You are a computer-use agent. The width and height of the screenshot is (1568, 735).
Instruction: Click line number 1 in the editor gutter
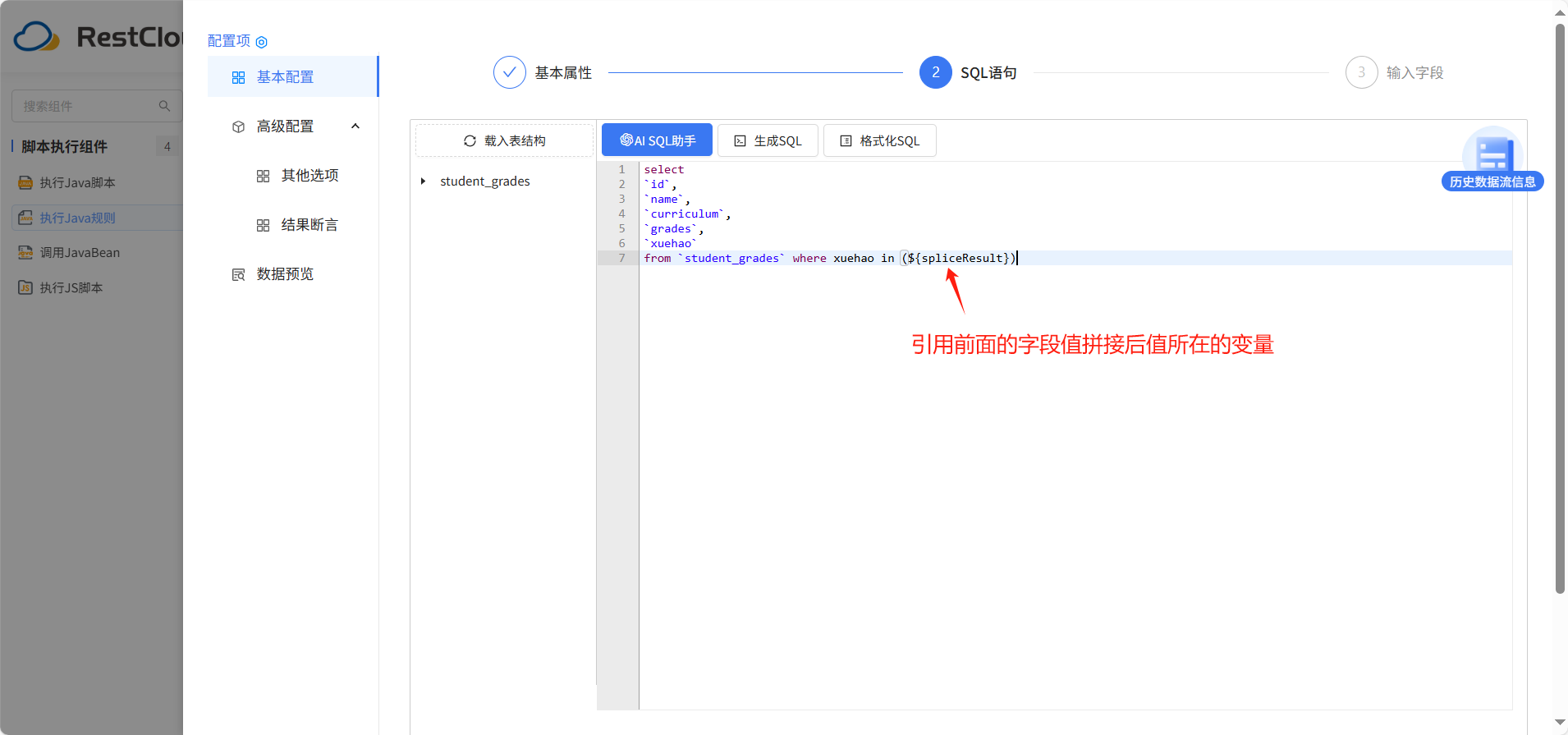pos(621,169)
